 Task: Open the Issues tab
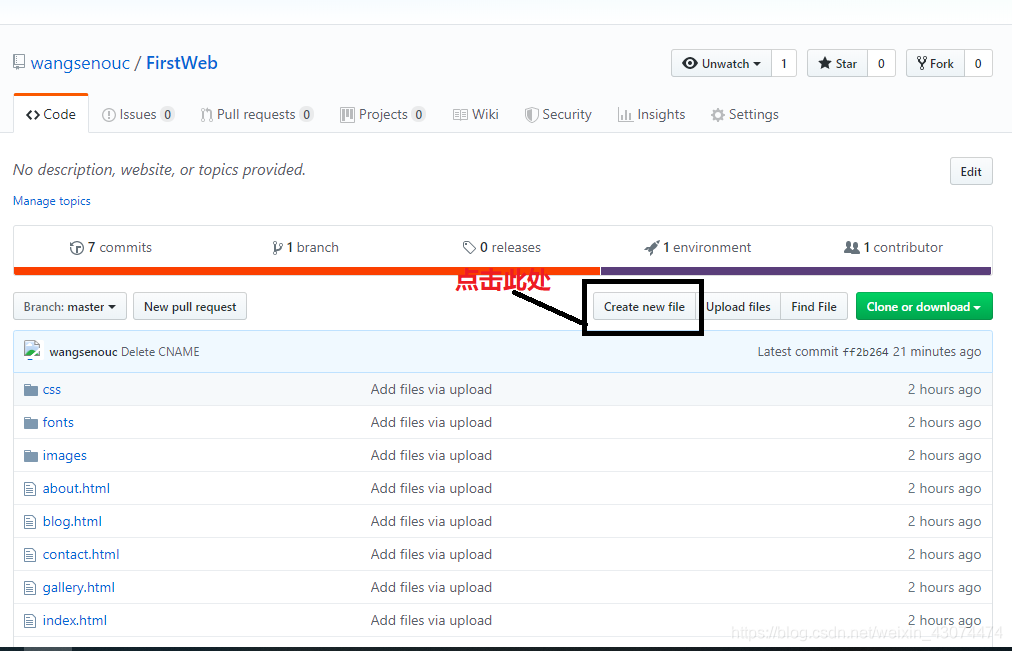click(x=138, y=114)
